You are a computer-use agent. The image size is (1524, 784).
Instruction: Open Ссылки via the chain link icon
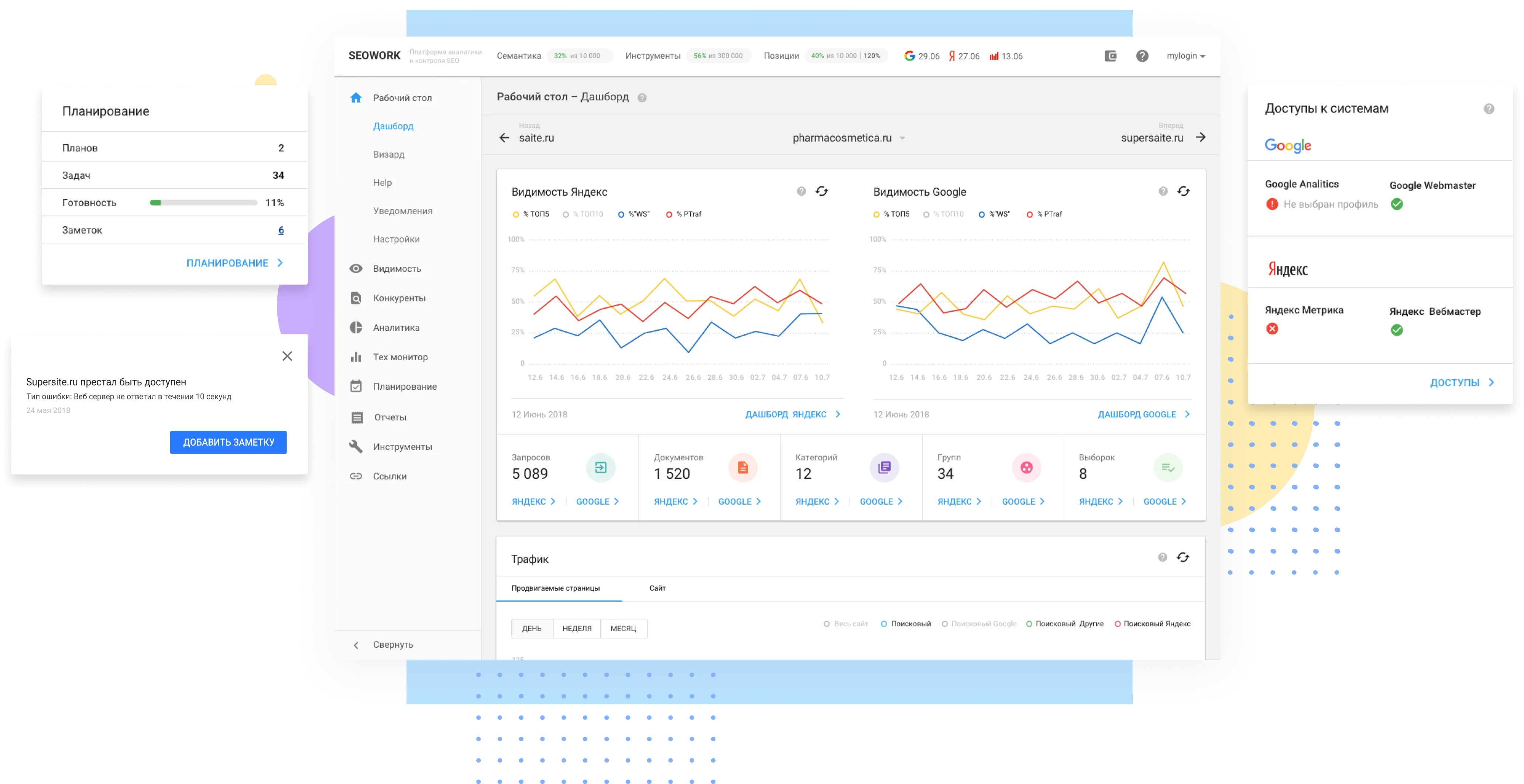tap(356, 476)
